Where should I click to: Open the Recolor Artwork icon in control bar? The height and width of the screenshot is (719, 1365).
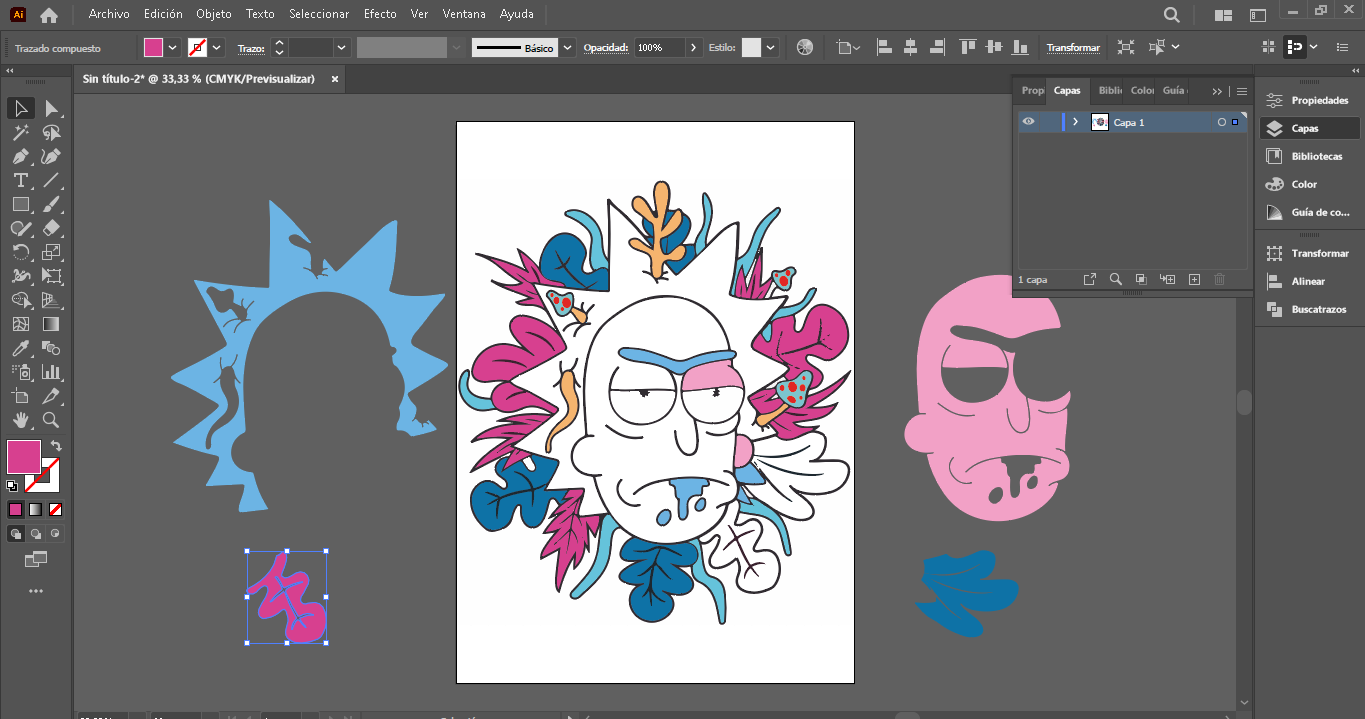click(805, 47)
